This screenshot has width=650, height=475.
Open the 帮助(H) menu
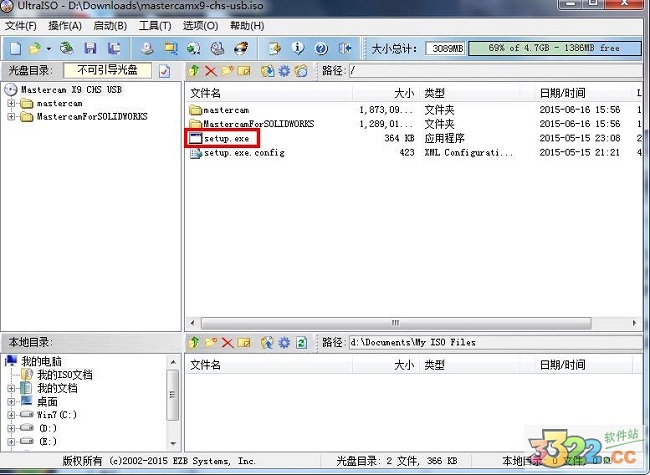[247, 26]
